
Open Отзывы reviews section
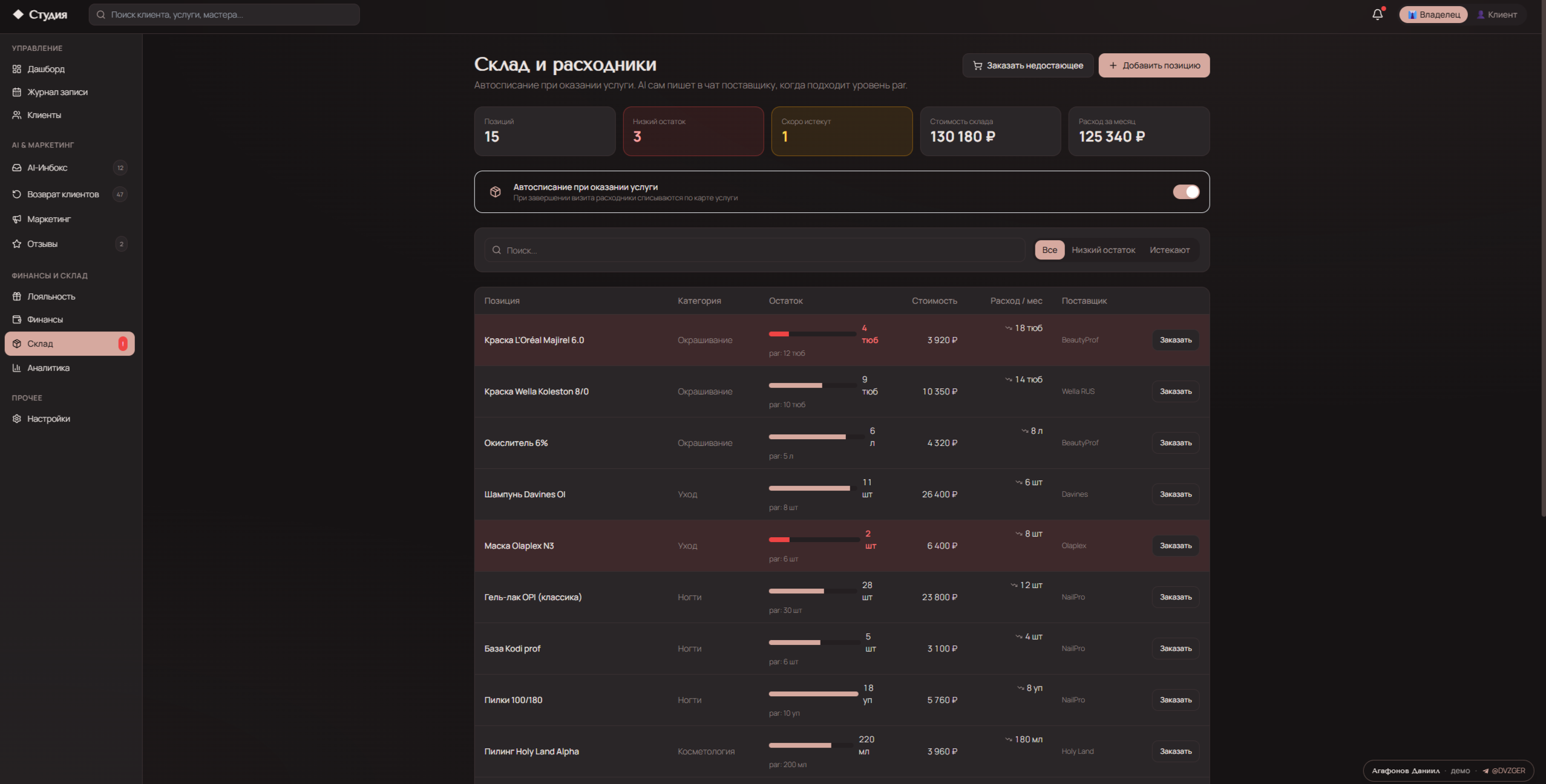tap(70, 244)
